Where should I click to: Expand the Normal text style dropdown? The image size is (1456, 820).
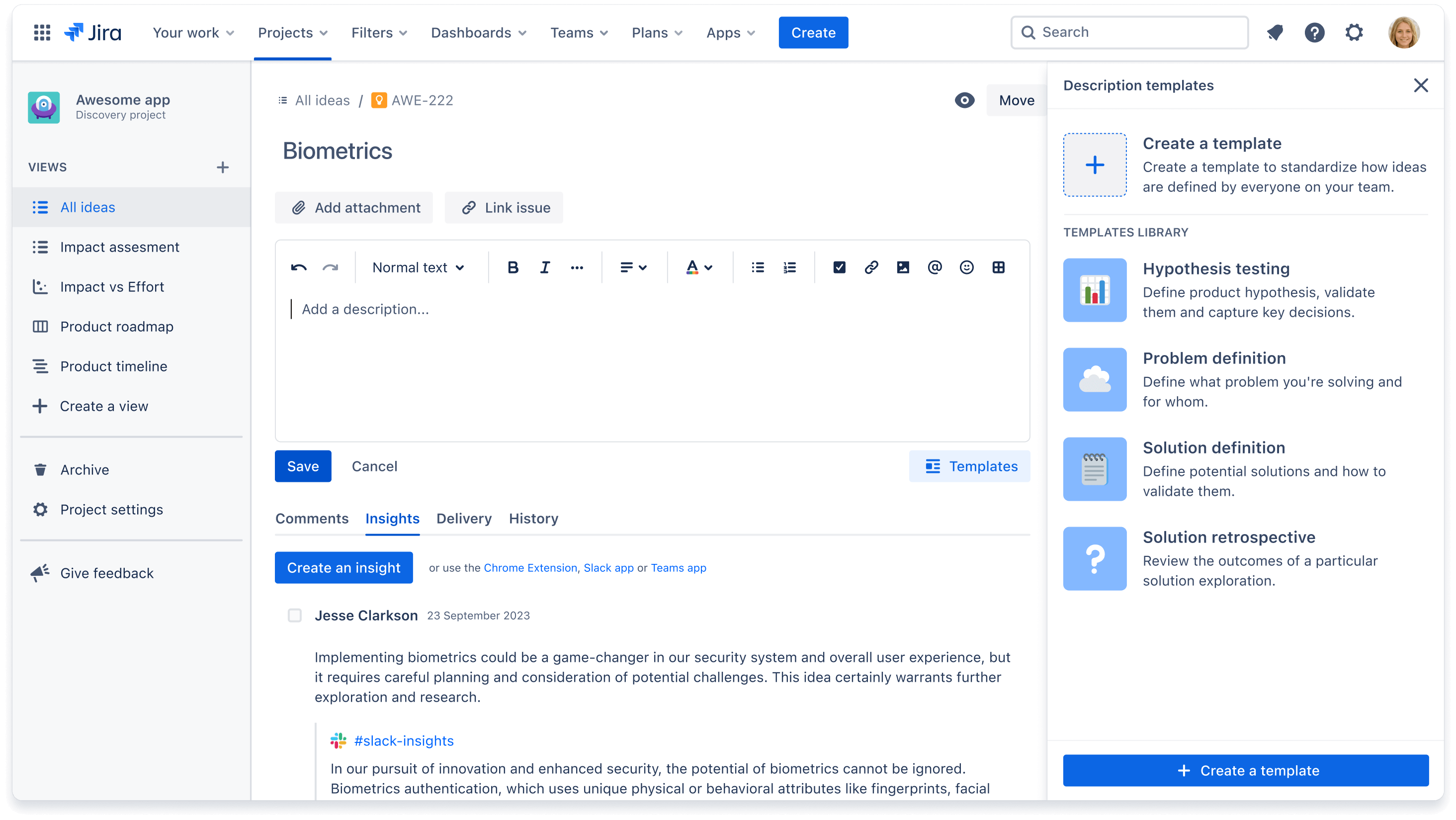click(416, 267)
